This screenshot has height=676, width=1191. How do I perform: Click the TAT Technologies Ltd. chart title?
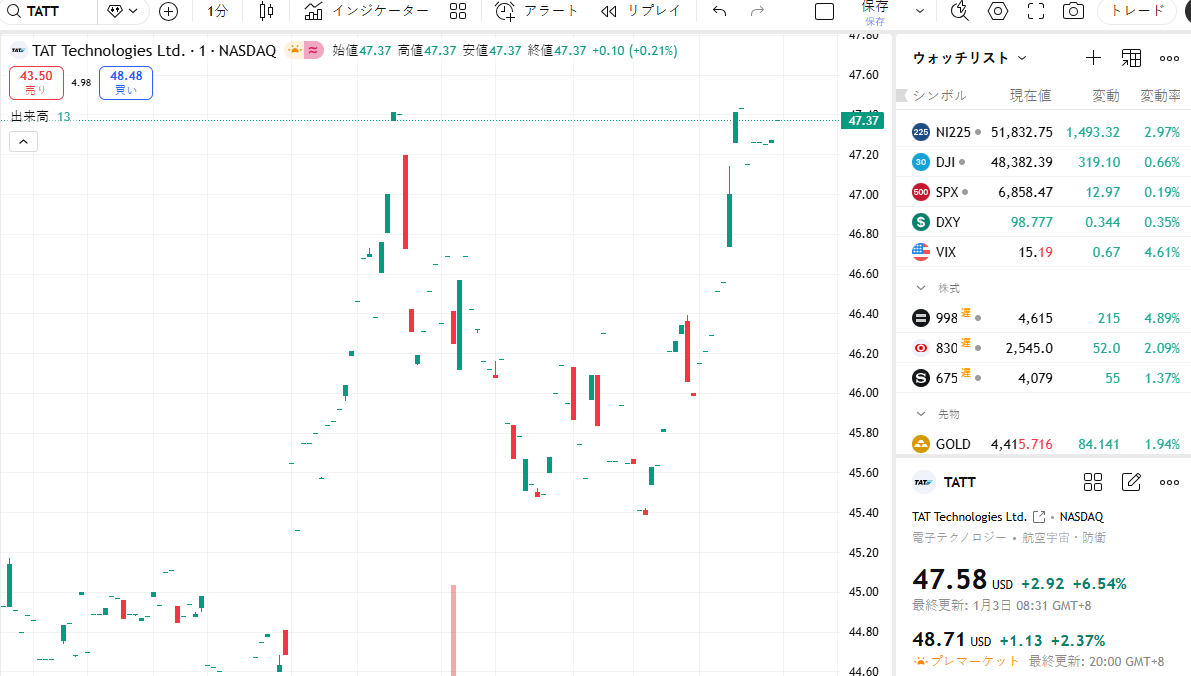pos(110,51)
